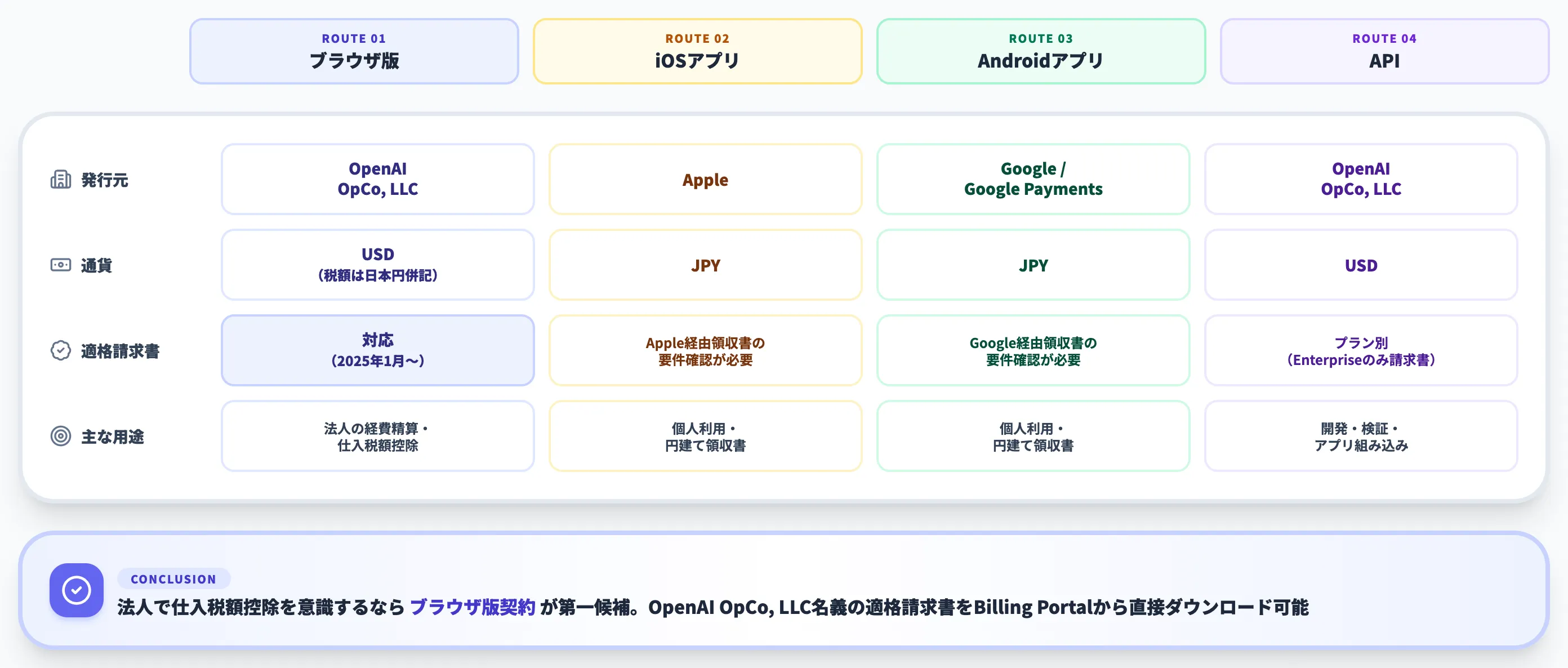
Task: Click the iOS currency JPY cell
Action: [706, 264]
